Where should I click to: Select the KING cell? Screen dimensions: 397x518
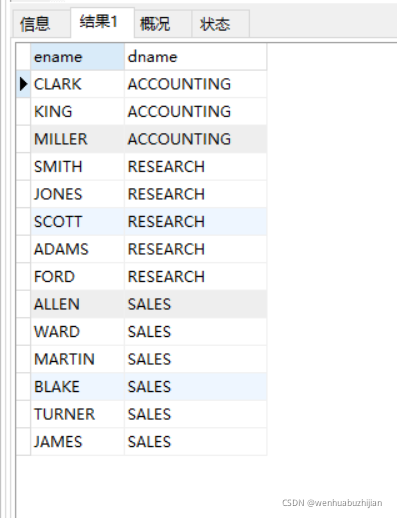(x=77, y=111)
